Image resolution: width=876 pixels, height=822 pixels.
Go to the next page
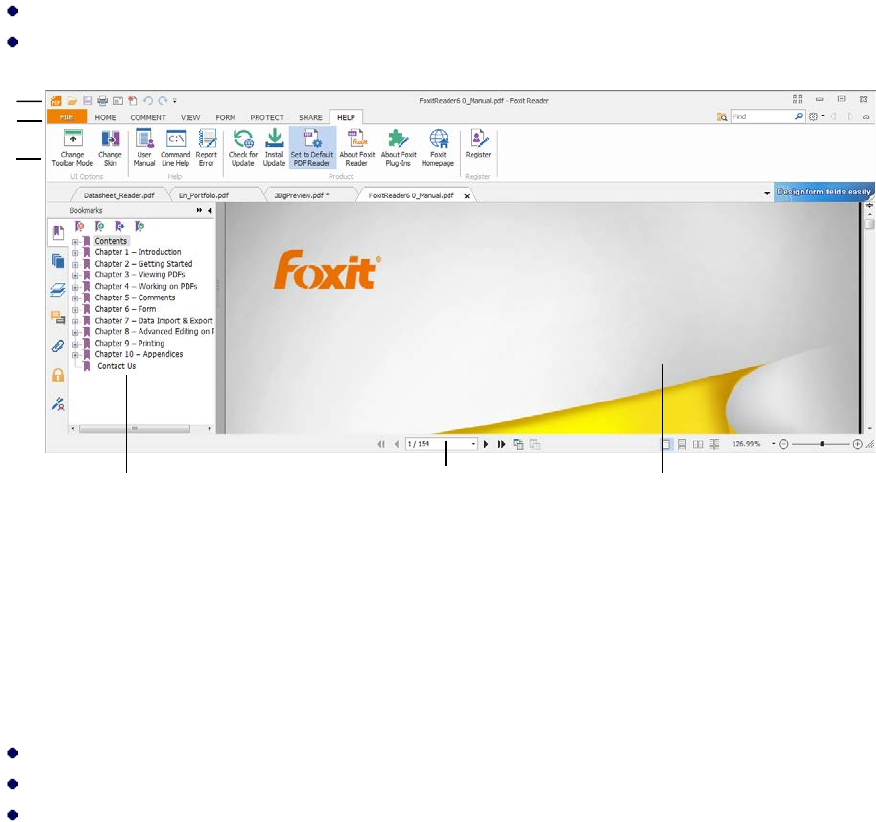tap(486, 444)
